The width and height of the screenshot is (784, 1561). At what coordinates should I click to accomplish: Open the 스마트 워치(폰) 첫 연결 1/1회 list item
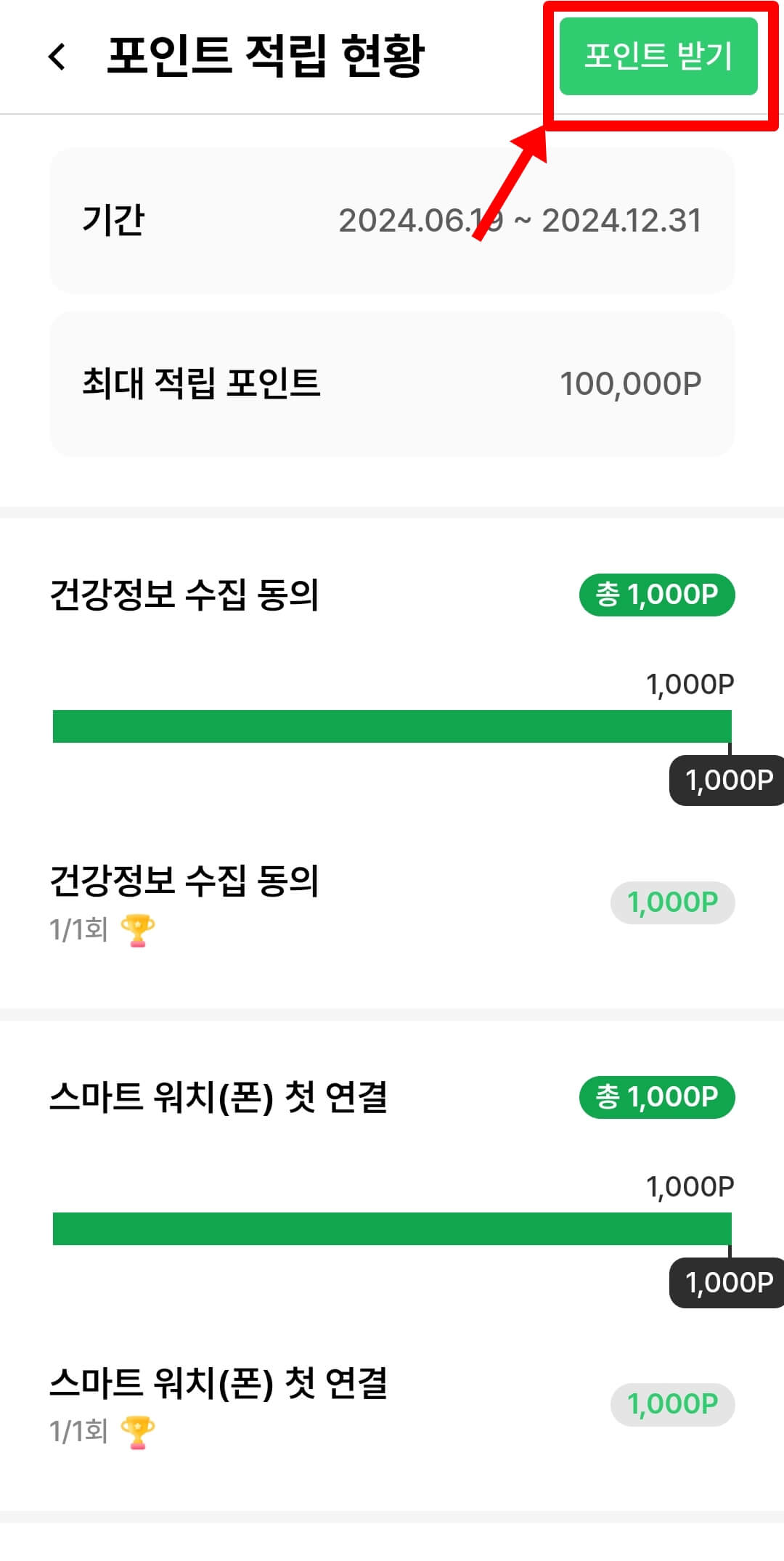tap(392, 1406)
